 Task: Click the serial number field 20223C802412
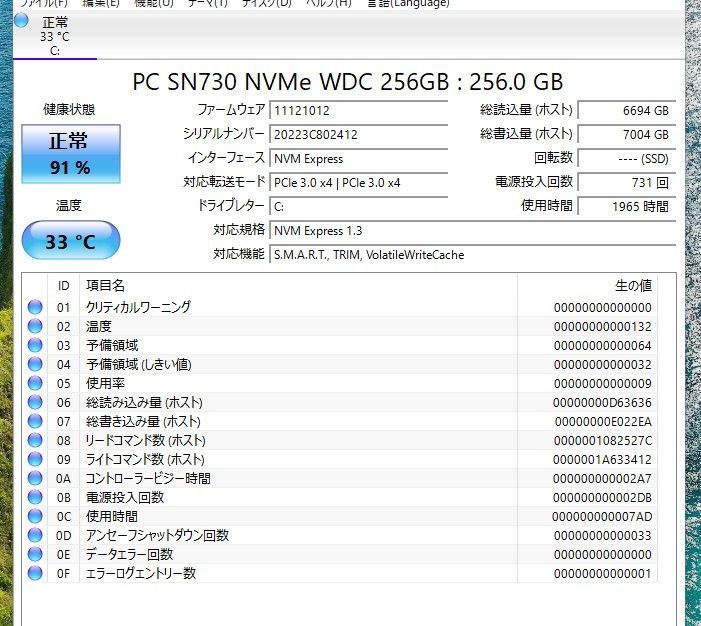[359, 134]
